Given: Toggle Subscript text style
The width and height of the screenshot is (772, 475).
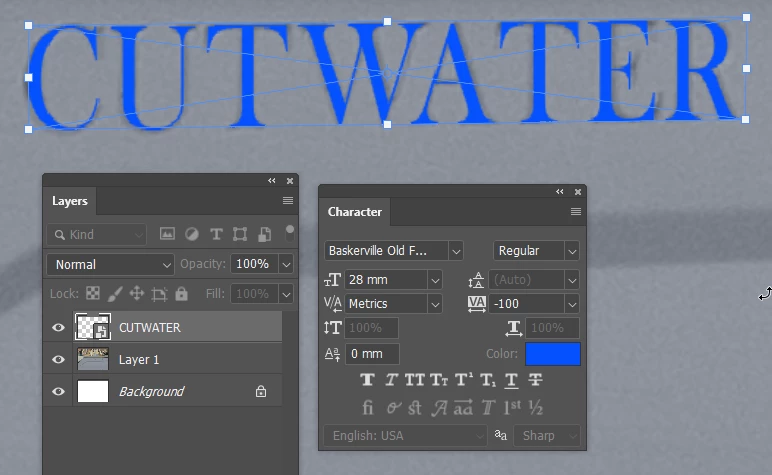Looking at the screenshot, I should (x=488, y=380).
